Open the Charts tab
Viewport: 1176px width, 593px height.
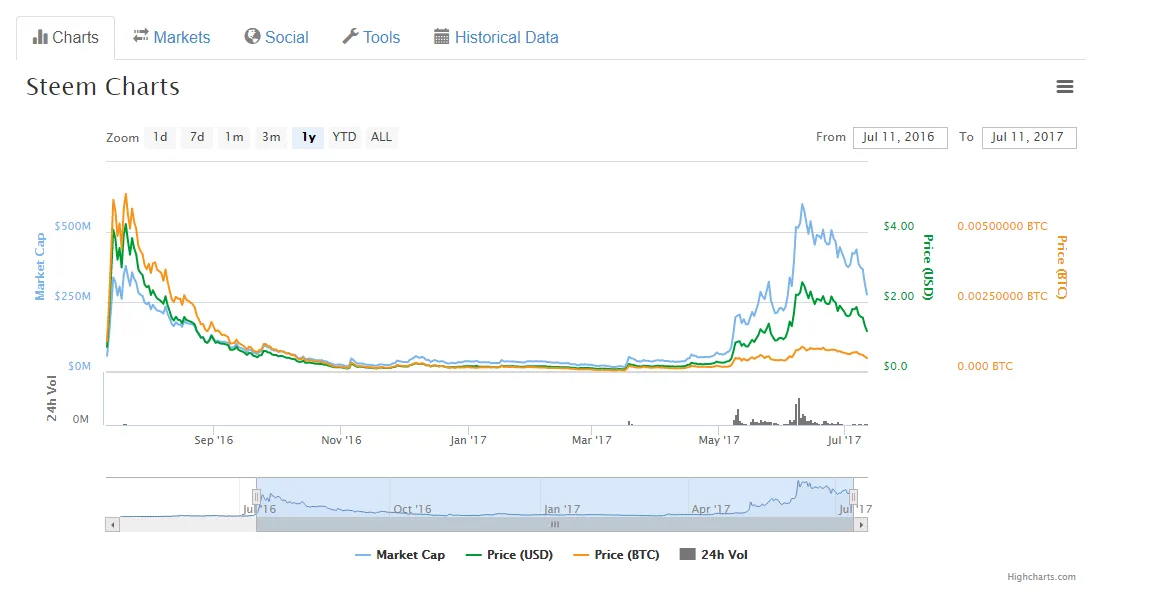[65, 37]
